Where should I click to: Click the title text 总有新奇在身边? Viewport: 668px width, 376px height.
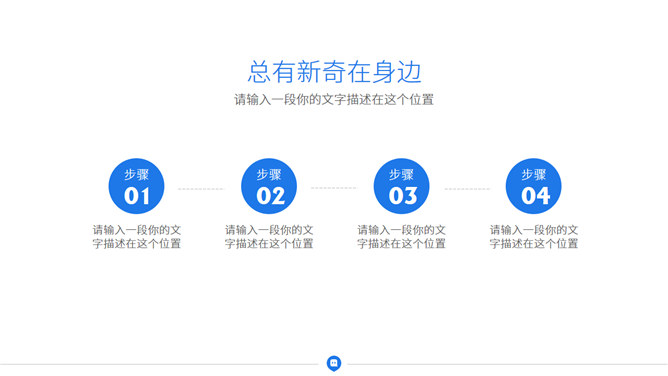(x=334, y=72)
